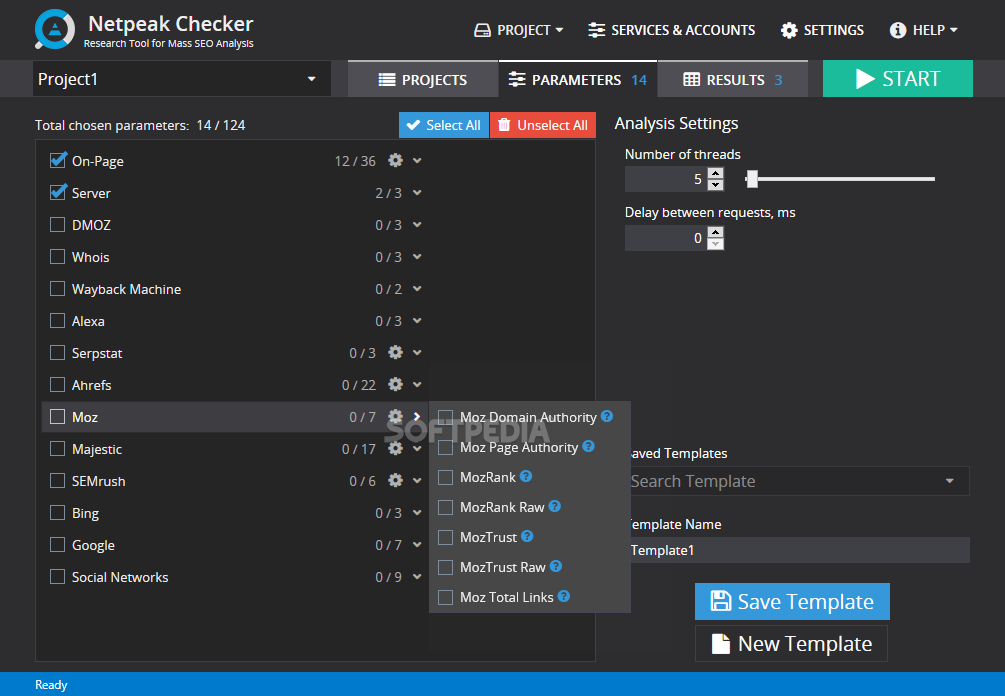Enable the DMOZ checkbox
Image resolution: width=1005 pixels, height=696 pixels.
click(x=58, y=224)
